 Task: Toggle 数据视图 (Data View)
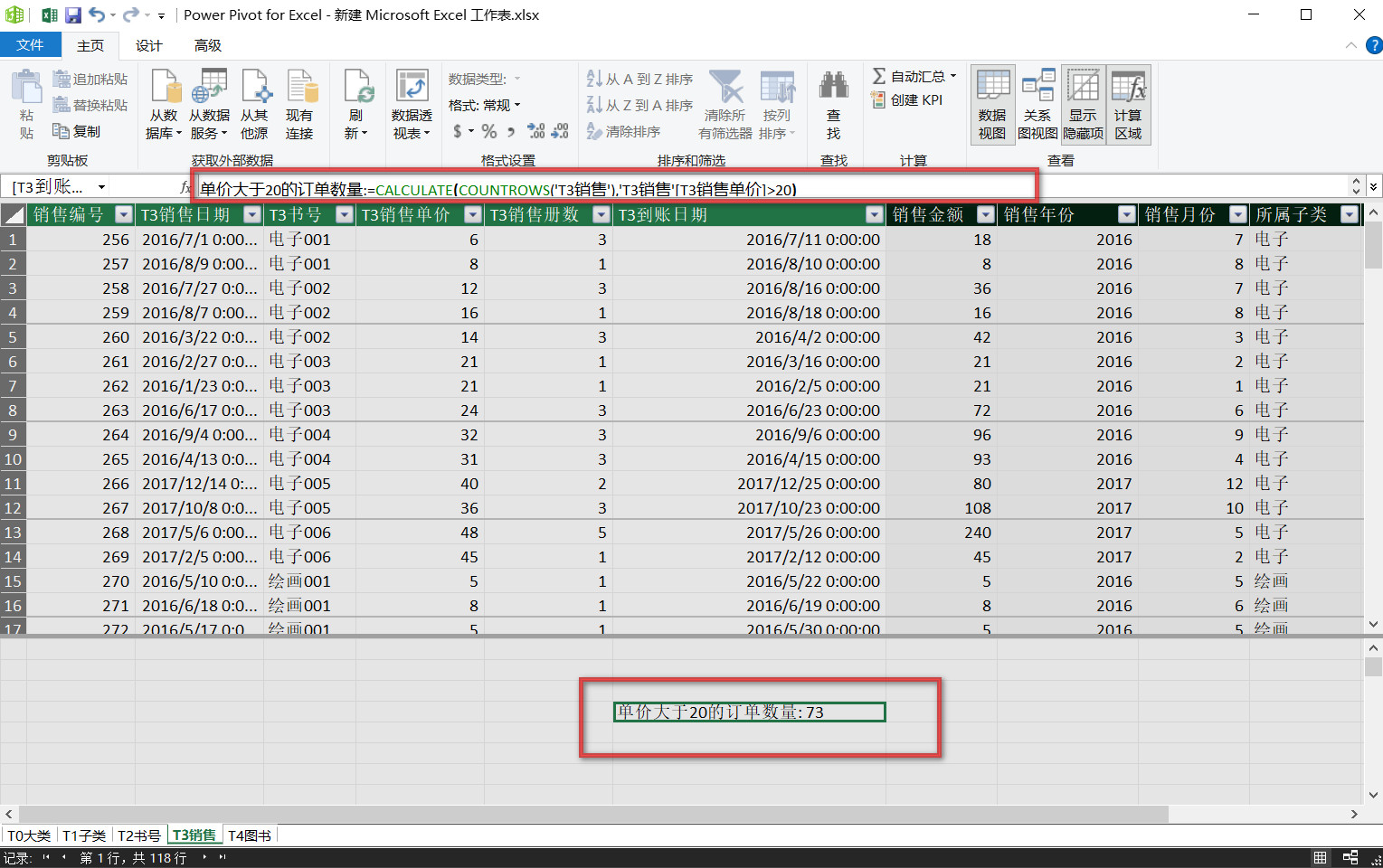tap(992, 104)
